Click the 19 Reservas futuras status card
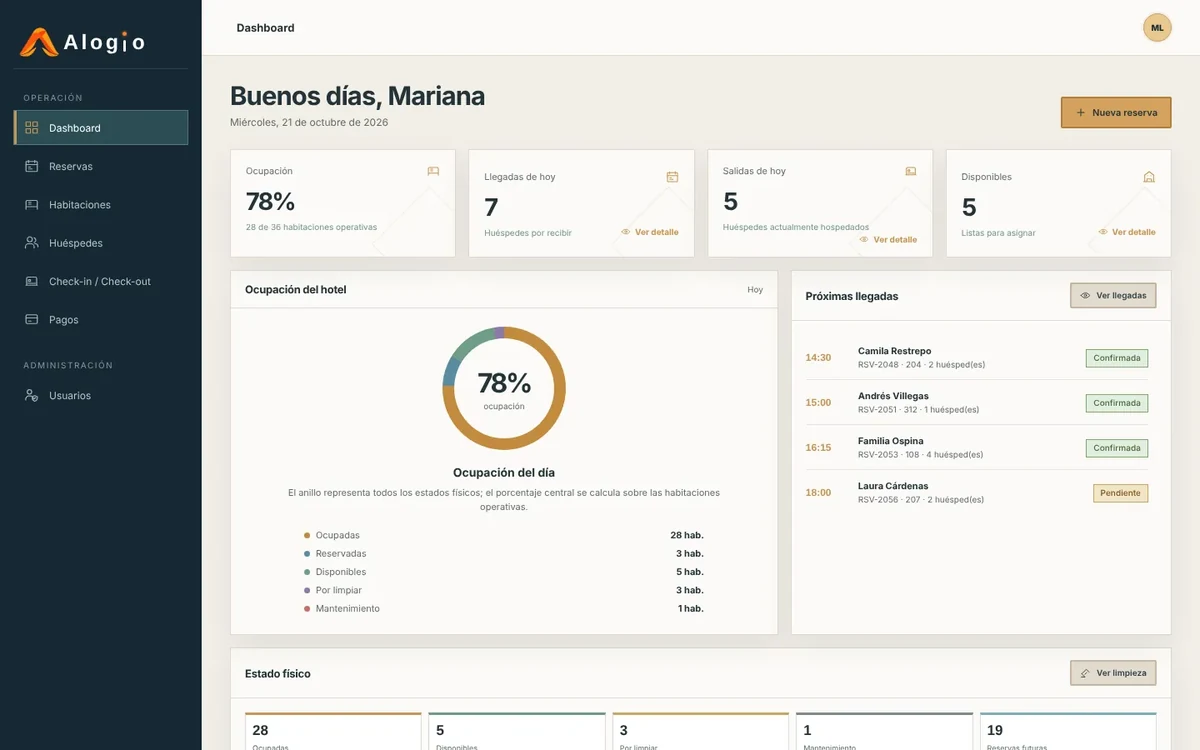The height and width of the screenshot is (750, 1200). pyautogui.click(x=1068, y=732)
